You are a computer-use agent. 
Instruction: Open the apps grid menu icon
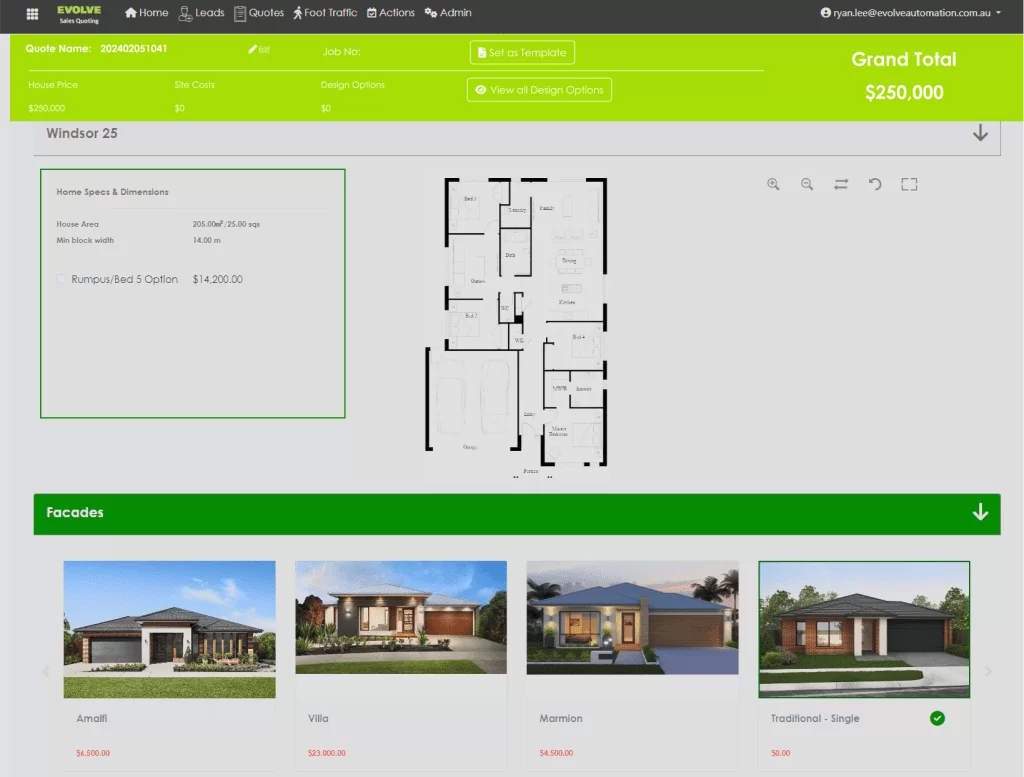point(32,14)
